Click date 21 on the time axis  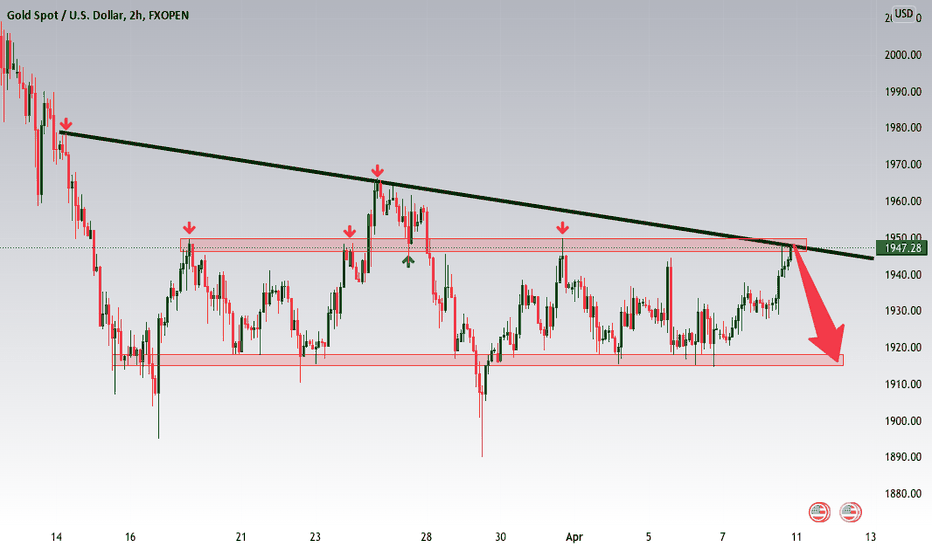tap(241, 538)
